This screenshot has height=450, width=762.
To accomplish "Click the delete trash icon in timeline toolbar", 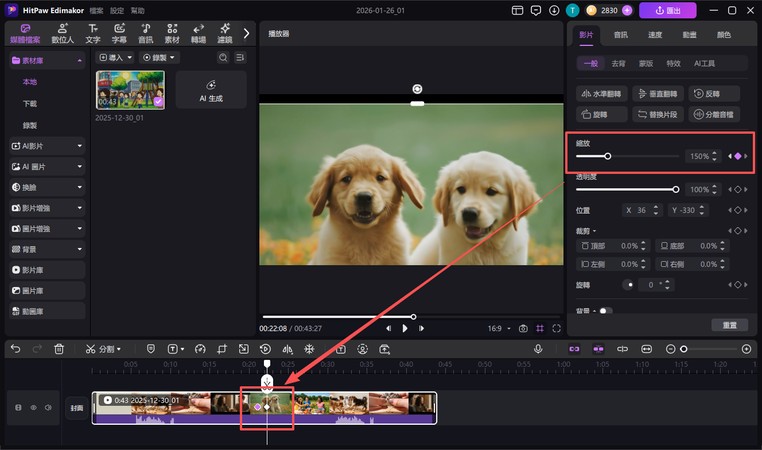I will point(59,349).
